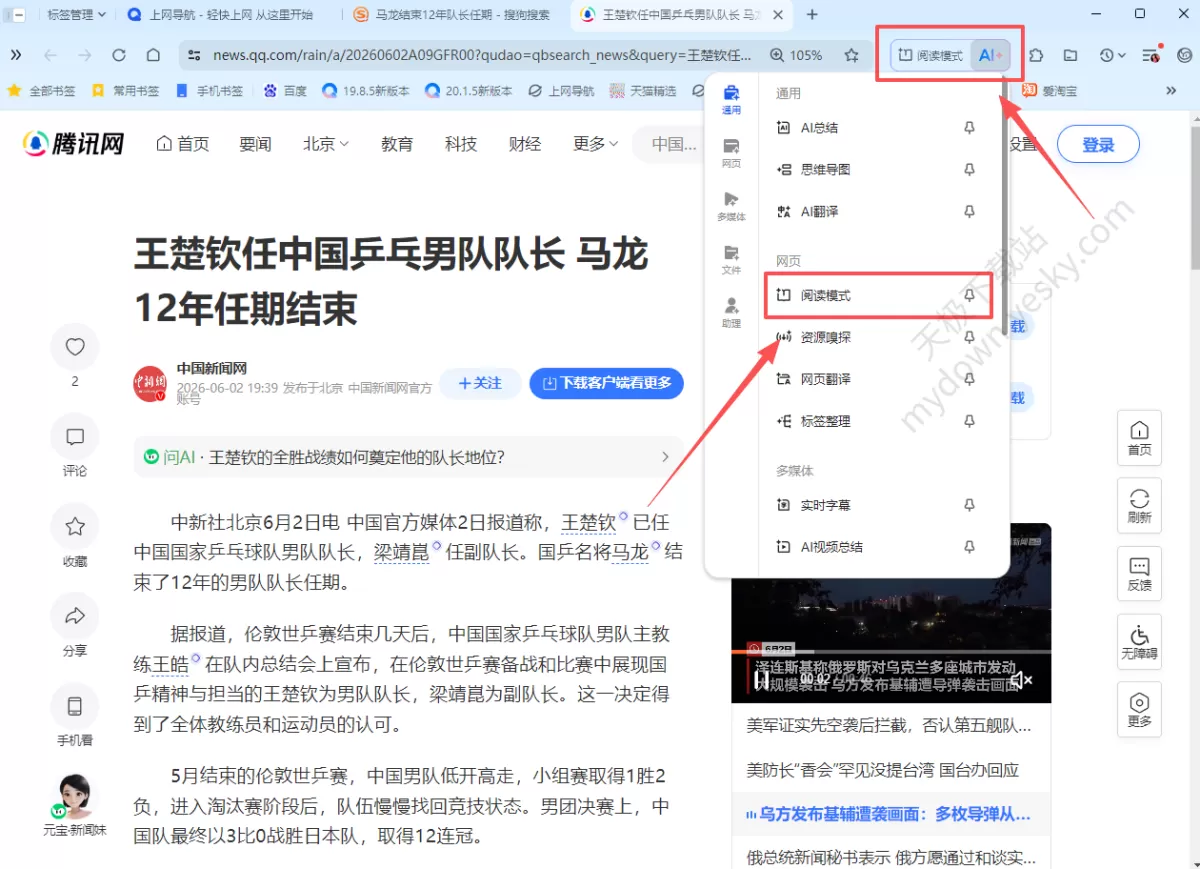Open the 王楚钦 keyword link in article
This screenshot has width=1200, height=869.
589,522
